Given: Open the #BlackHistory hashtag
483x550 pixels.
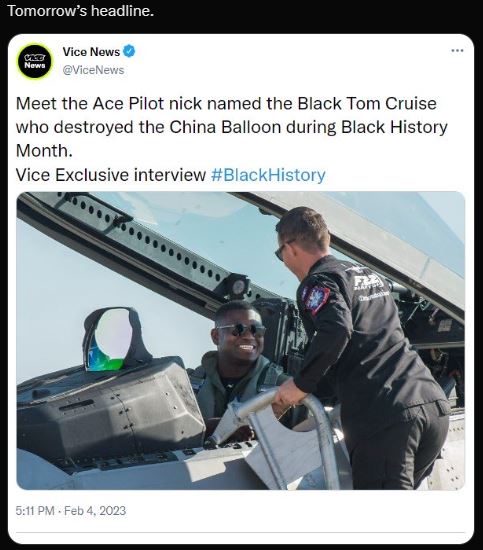Looking at the screenshot, I should (x=268, y=175).
